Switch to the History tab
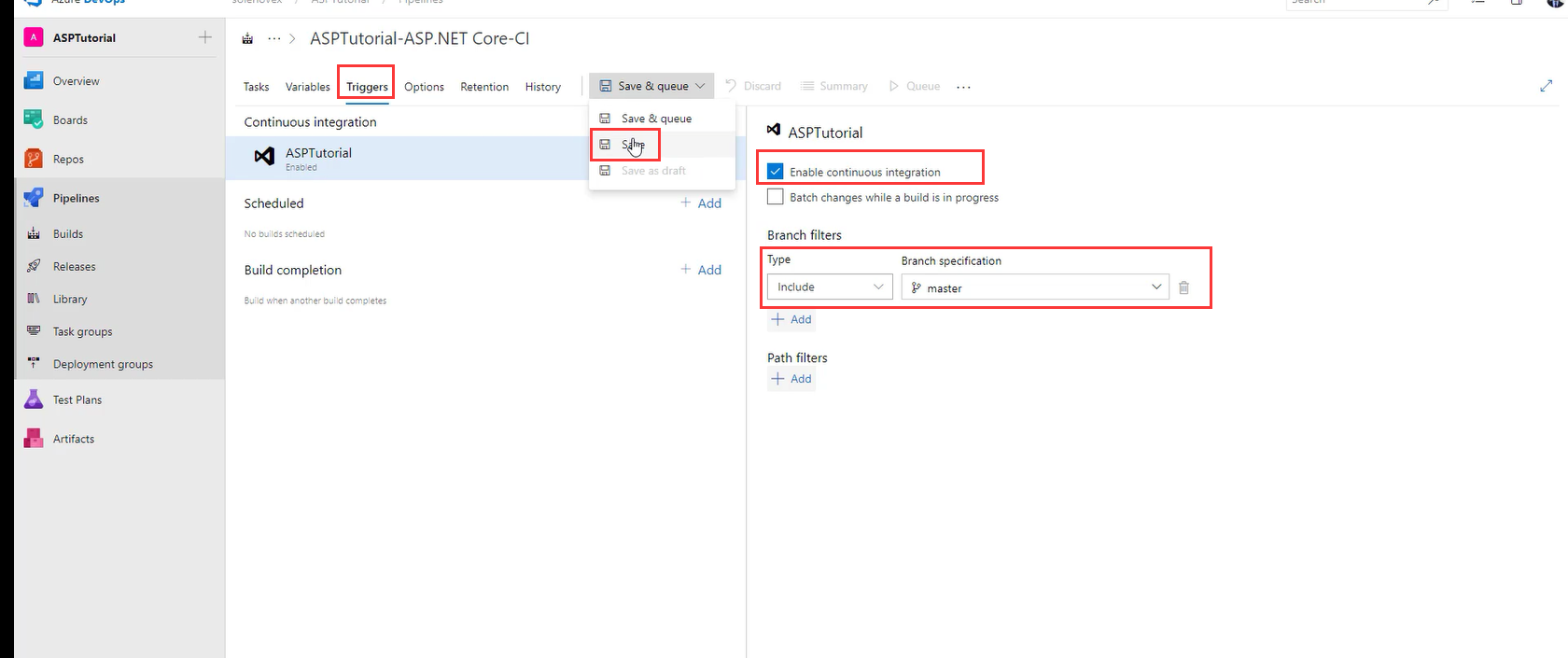The image size is (1568, 658). click(x=543, y=87)
